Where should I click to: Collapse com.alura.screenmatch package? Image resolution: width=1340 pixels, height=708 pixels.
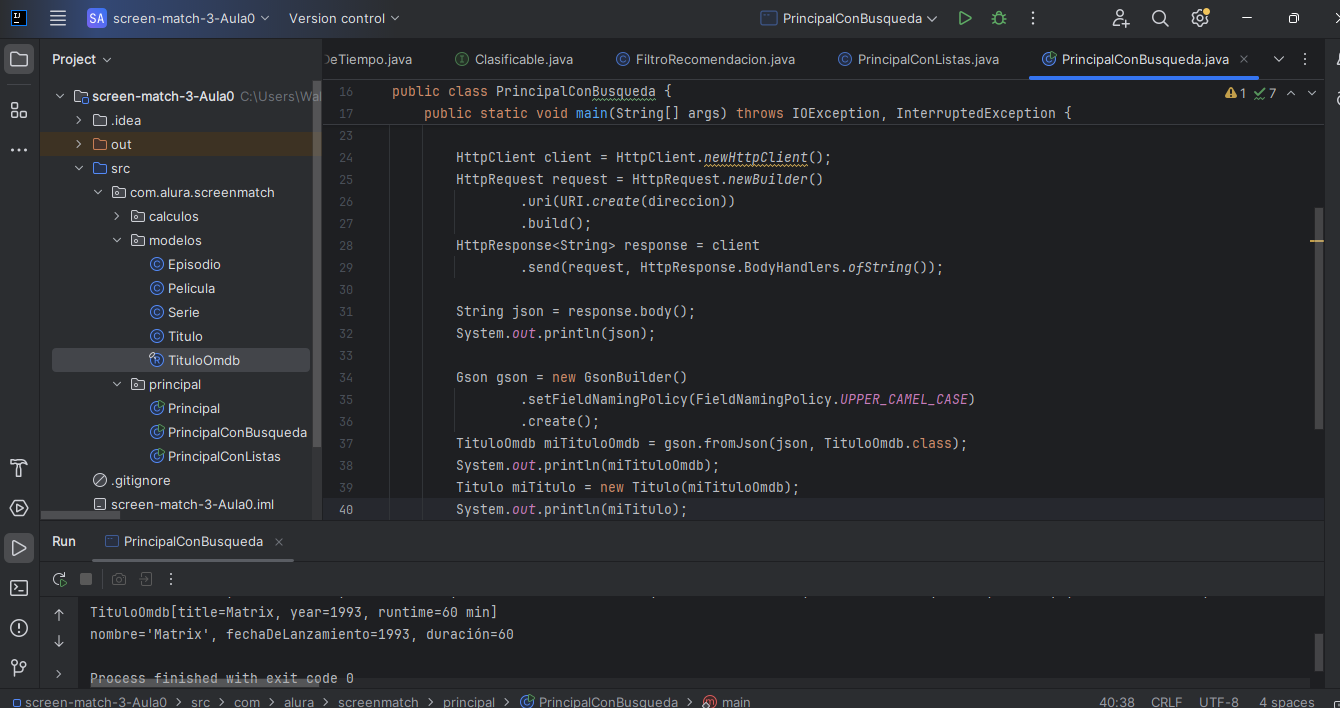pos(98,192)
